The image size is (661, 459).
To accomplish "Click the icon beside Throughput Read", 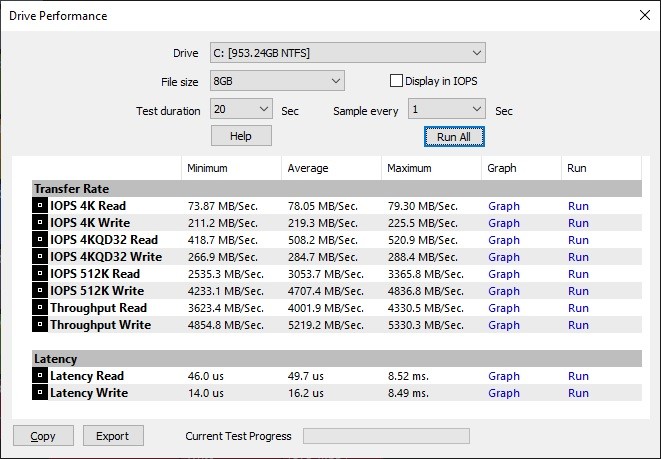I will (x=40, y=308).
